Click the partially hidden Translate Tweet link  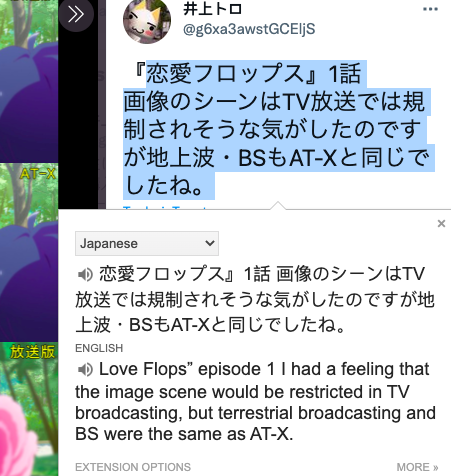click(165, 207)
